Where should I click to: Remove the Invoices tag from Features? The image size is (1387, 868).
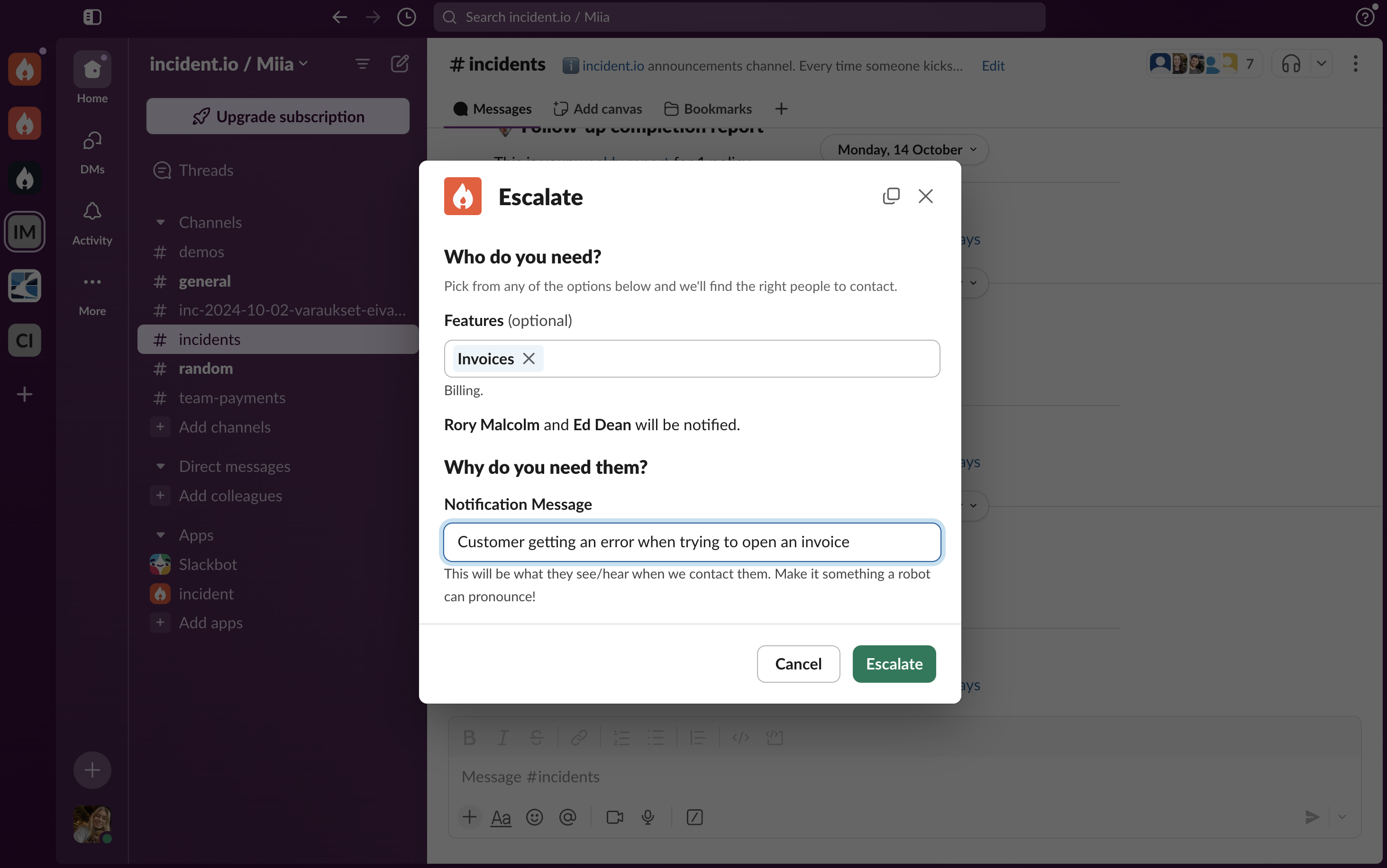click(x=529, y=359)
